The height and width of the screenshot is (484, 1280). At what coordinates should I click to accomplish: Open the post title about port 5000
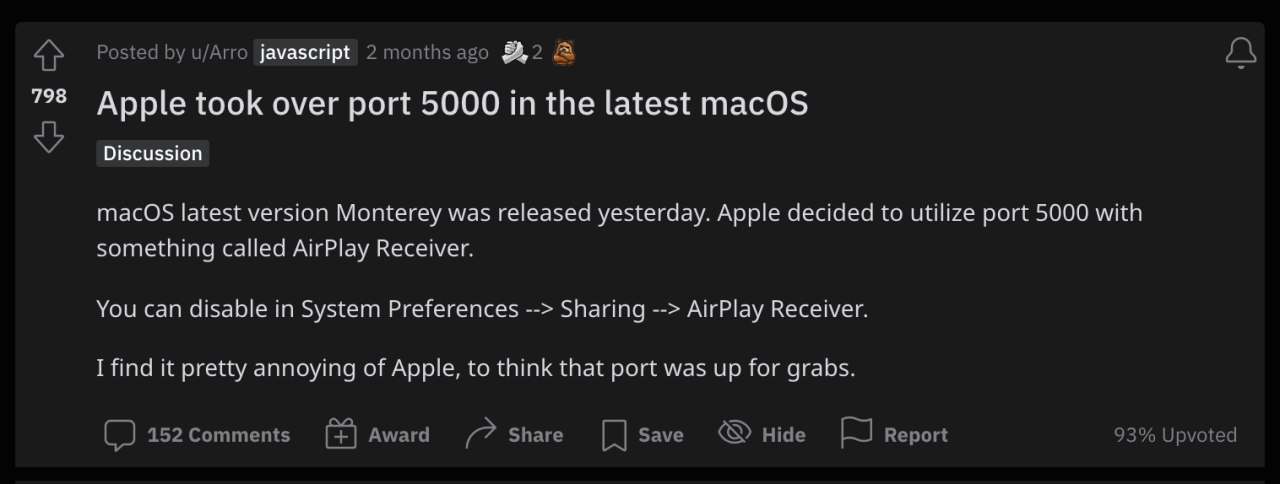452,103
